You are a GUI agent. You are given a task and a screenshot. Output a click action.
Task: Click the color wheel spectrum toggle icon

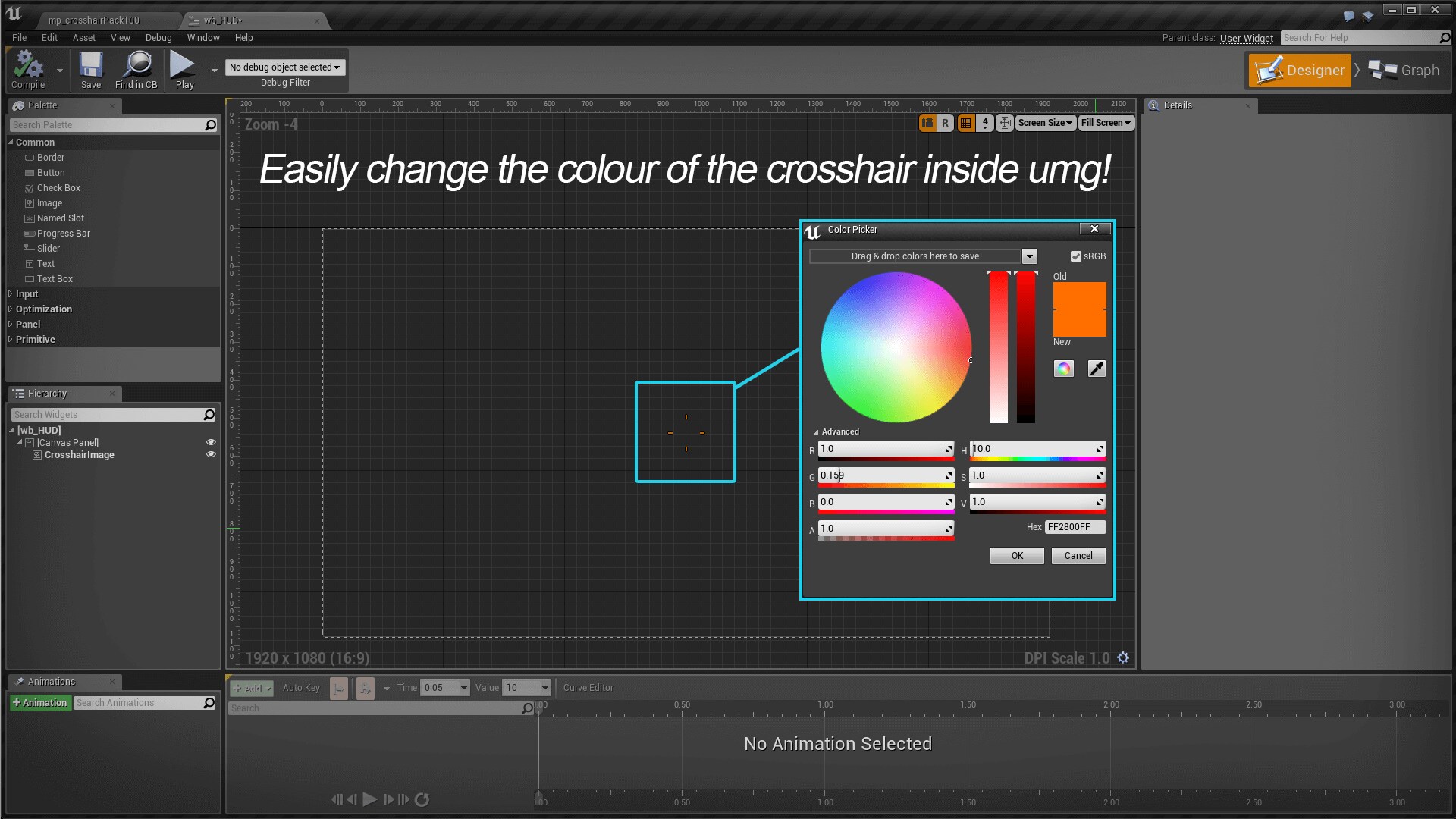click(1063, 369)
